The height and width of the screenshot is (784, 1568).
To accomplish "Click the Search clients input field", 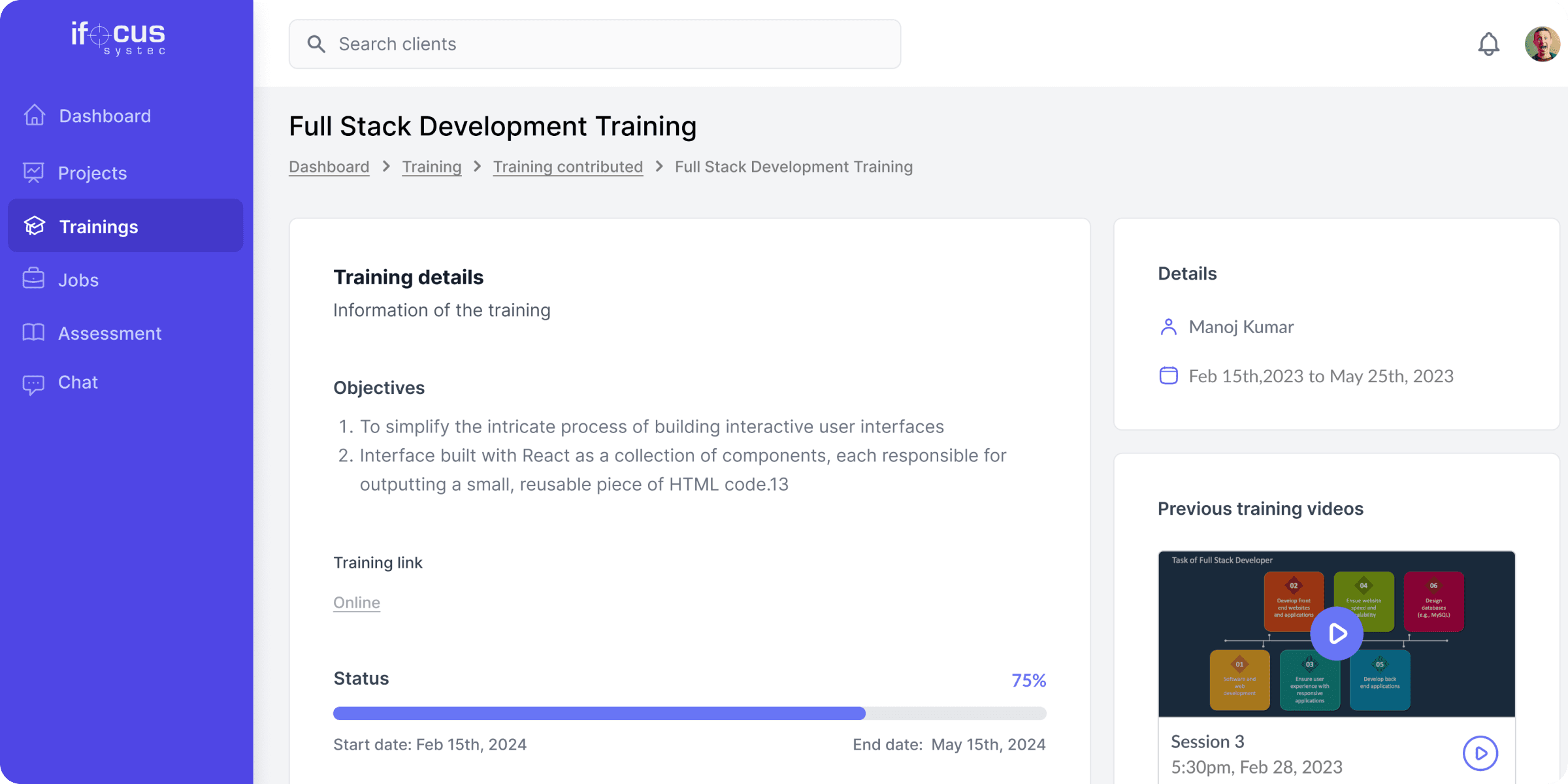I will 595,44.
